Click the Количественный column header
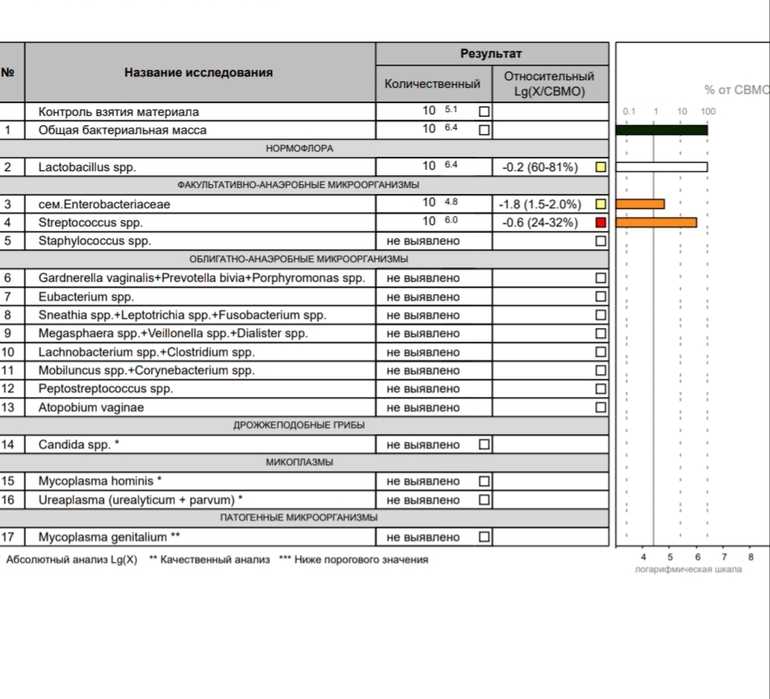Viewport: 770px width, 699px height. [x=432, y=84]
